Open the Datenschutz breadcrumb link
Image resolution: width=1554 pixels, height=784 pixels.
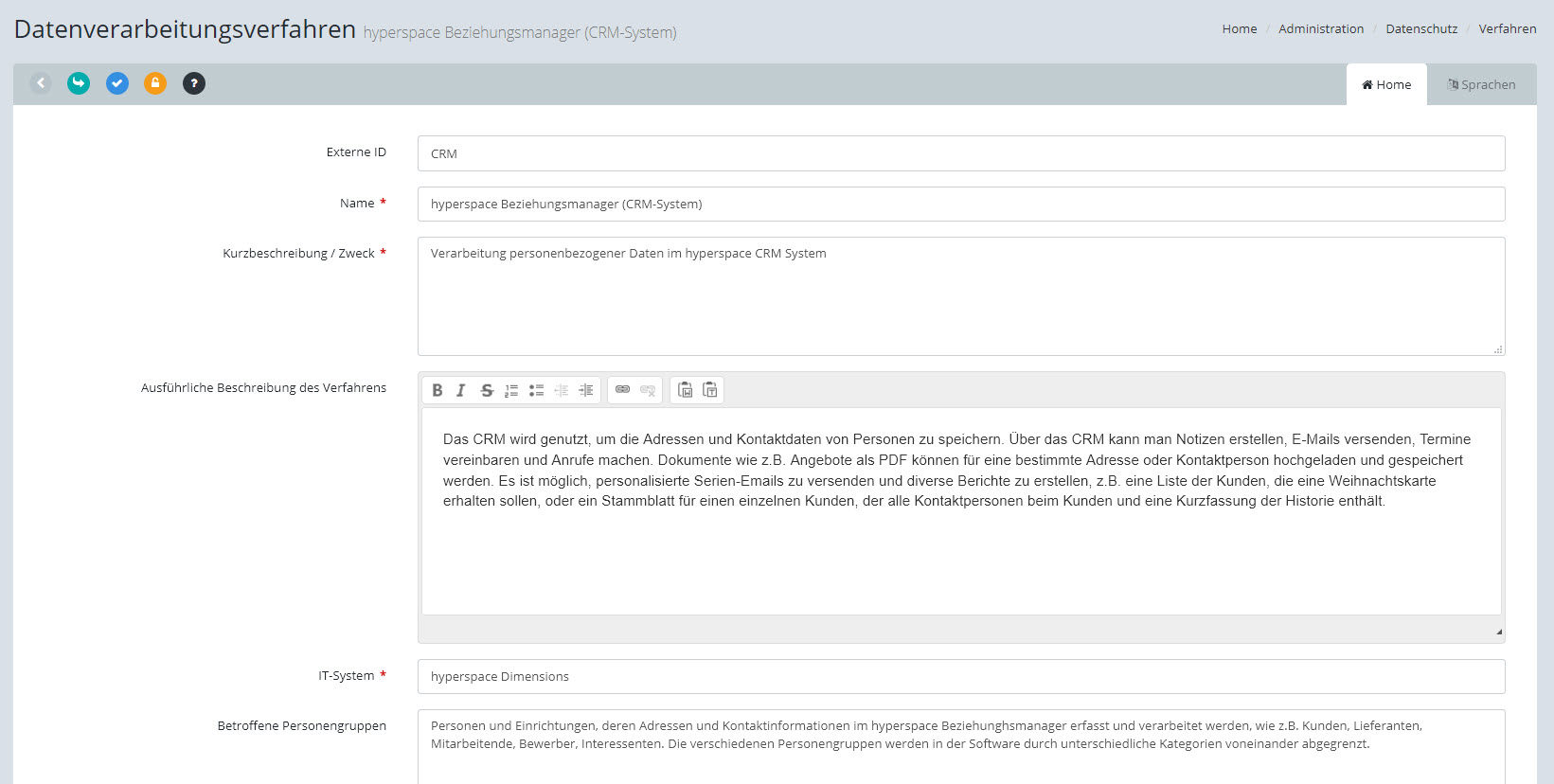coord(1421,29)
